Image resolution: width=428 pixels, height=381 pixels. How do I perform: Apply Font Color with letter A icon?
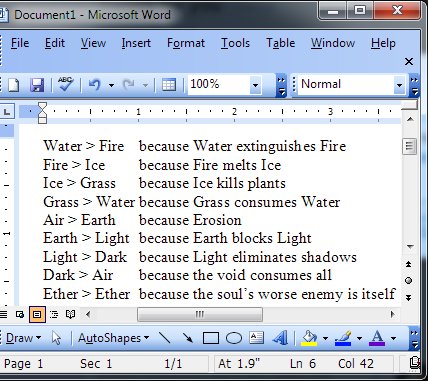[377, 338]
